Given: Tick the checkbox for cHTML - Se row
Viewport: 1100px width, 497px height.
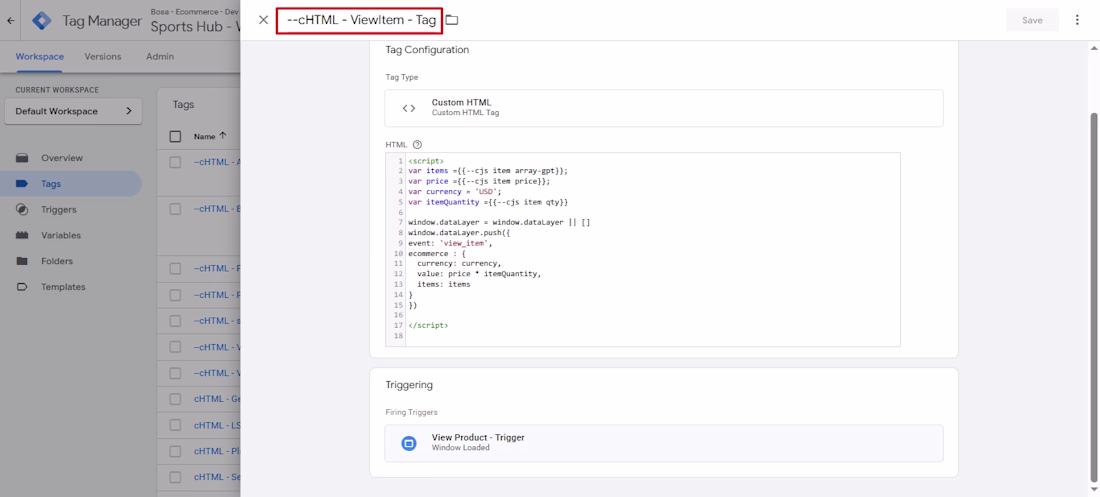Looking at the screenshot, I should [175, 477].
